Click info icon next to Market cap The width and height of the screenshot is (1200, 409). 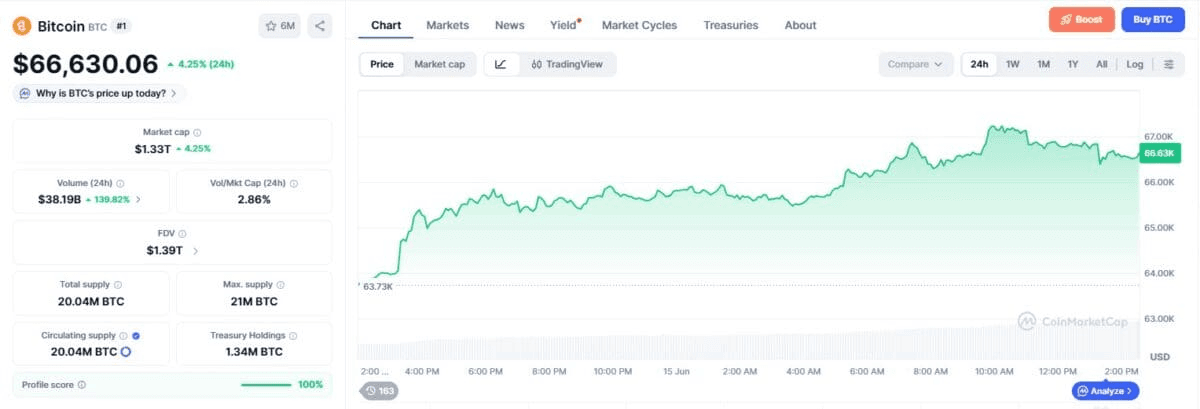point(197,132)
